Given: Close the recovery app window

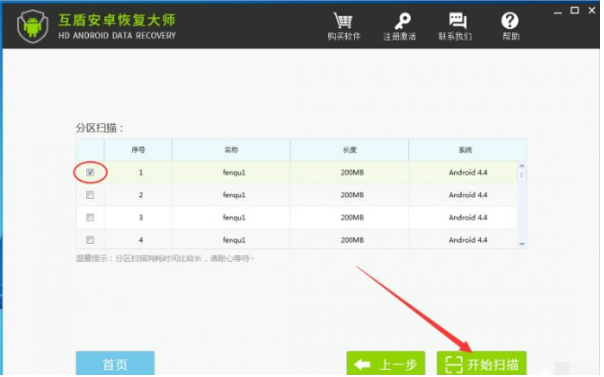Looking at the screenshot, I should tap(592, 10).
